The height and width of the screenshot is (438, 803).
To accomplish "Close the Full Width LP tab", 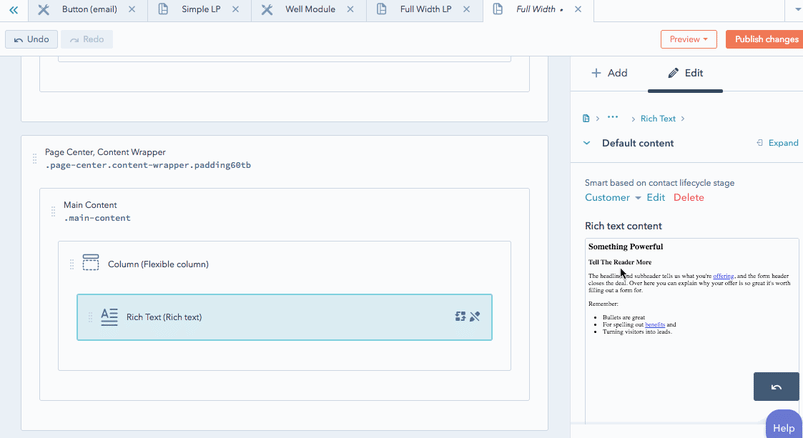I will tap(467, 9).
